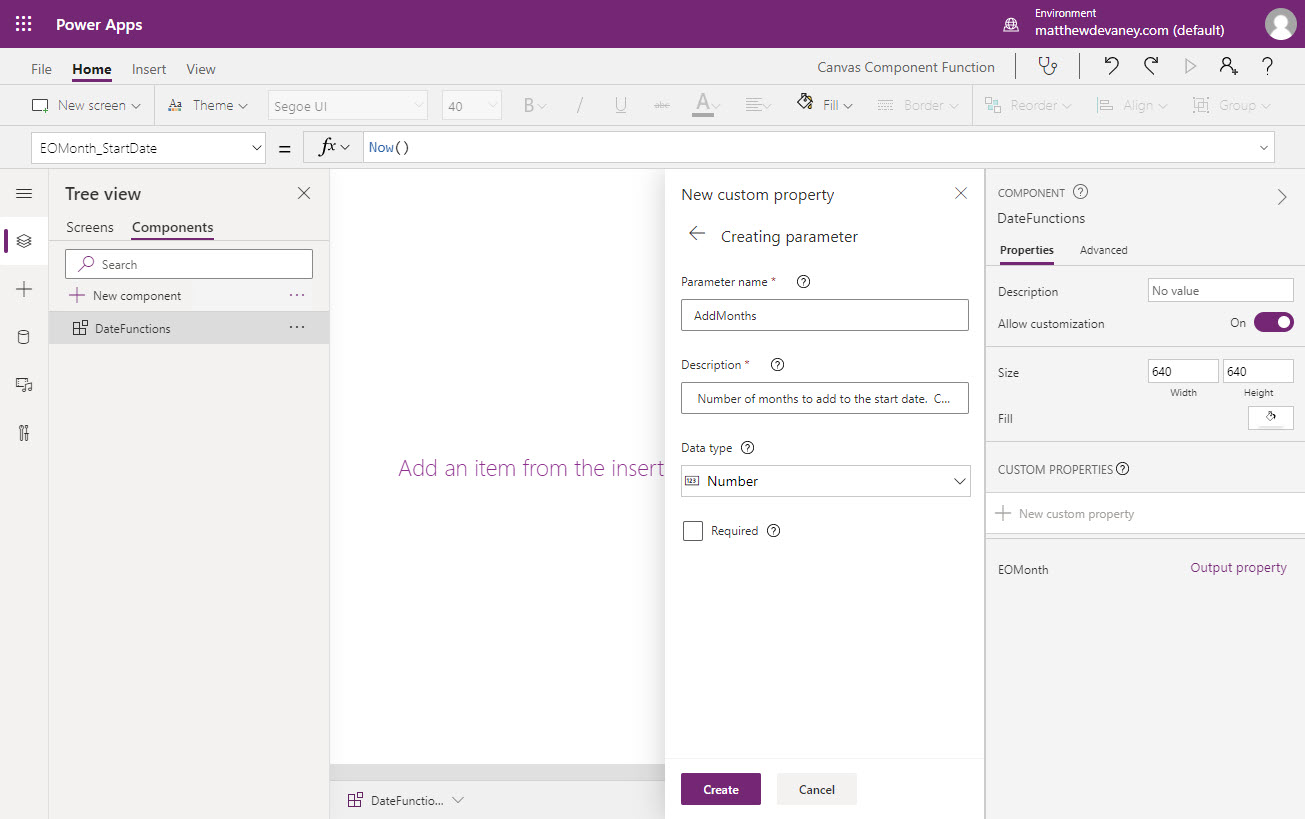
Task: Open the Data type dropdown showing Number
Action: (824, 481)
